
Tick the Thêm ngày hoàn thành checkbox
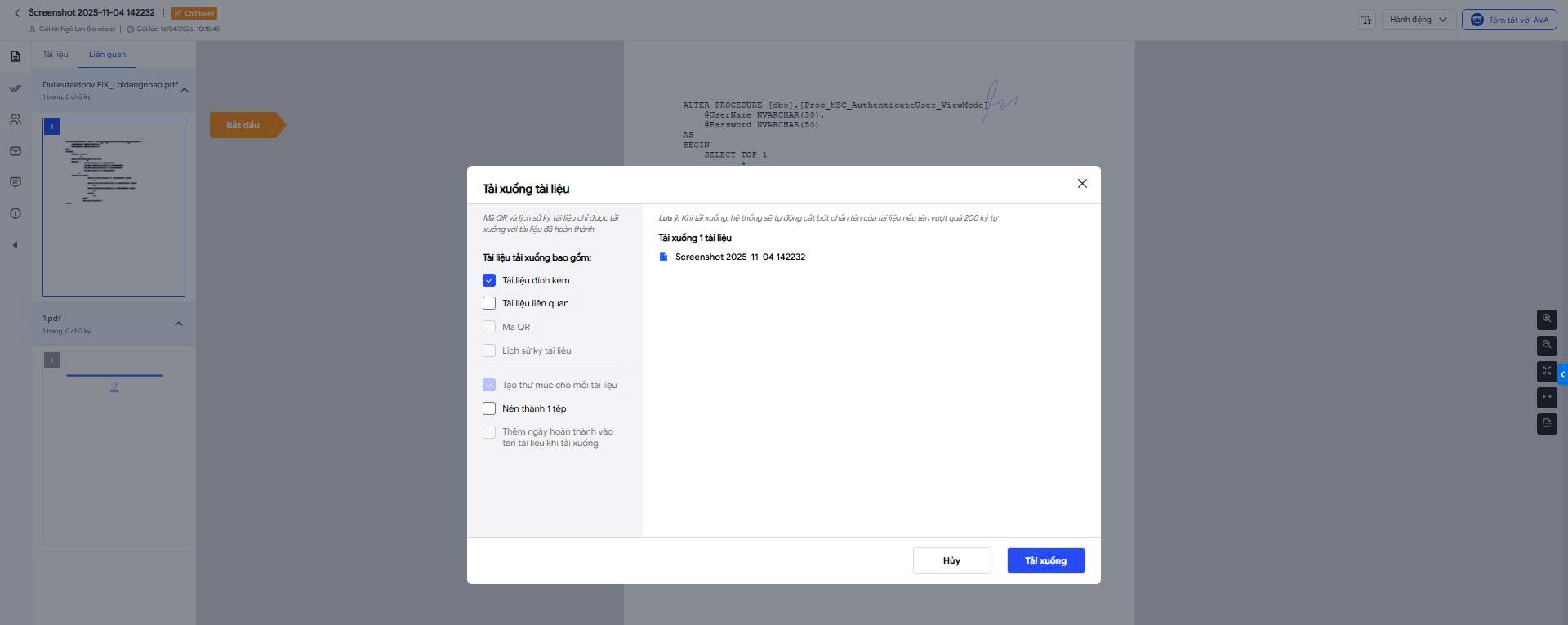pos(489,432)
